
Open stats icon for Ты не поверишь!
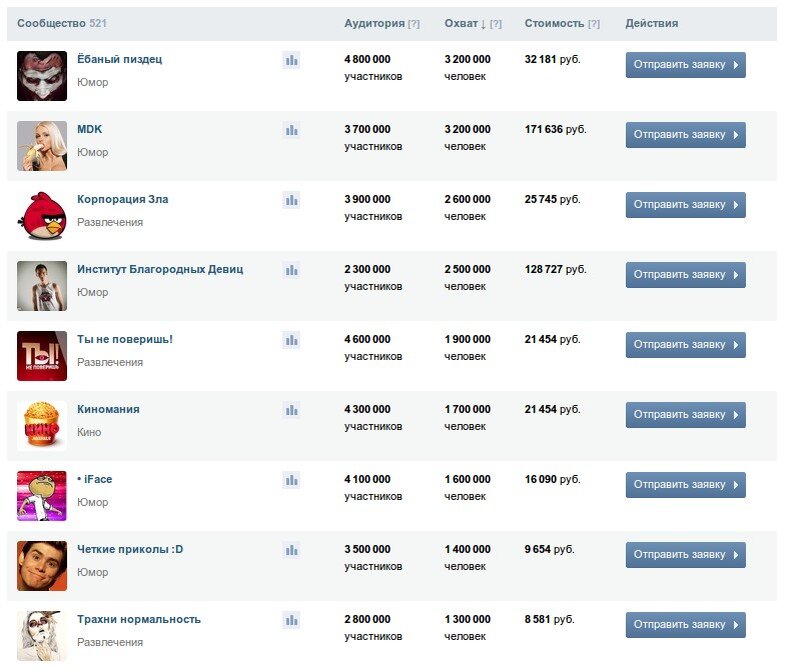[291, 341]
